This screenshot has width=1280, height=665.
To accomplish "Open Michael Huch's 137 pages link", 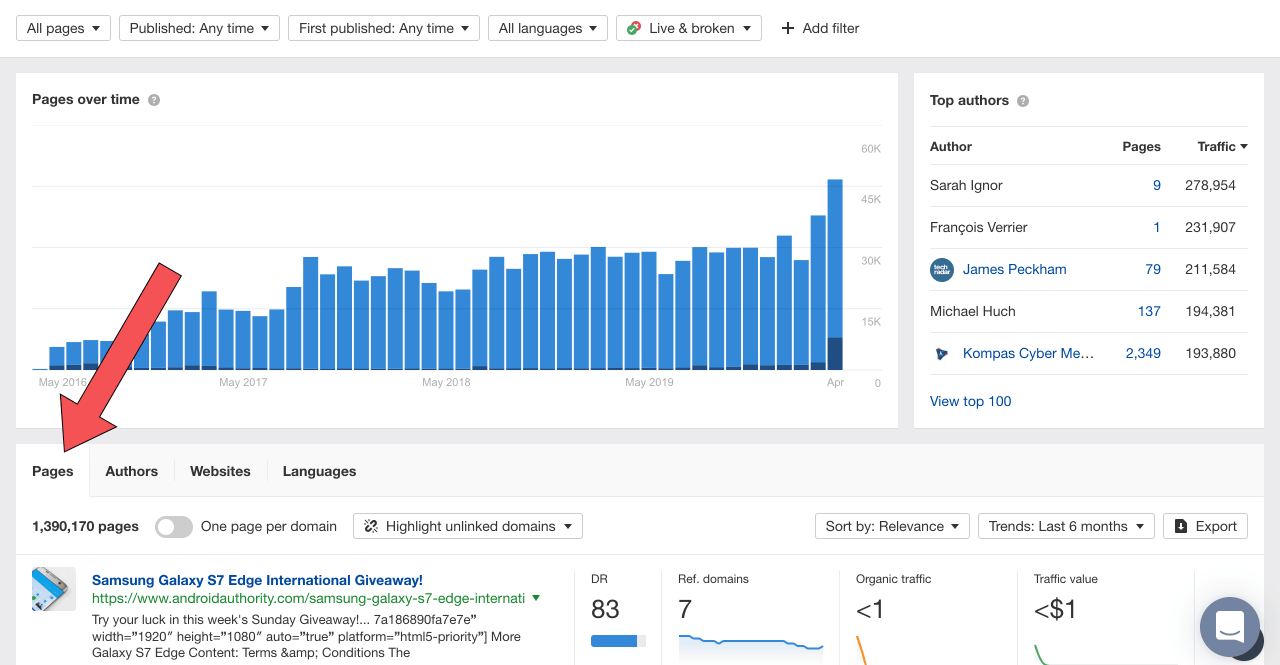I will pyautogui.click(x=1149, y=311).
